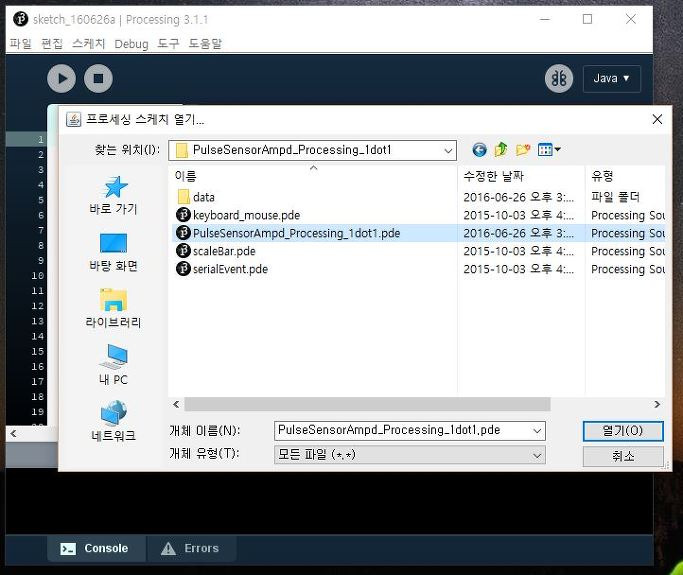The height and width of the screenshot is (575, 683).
Task: Open the view menu icon dropdown
Action: (x=549, y=150)
